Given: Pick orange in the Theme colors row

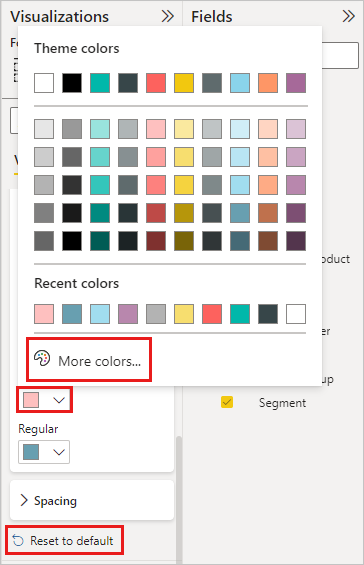Looking at the screenshot, I should [268, 83].
